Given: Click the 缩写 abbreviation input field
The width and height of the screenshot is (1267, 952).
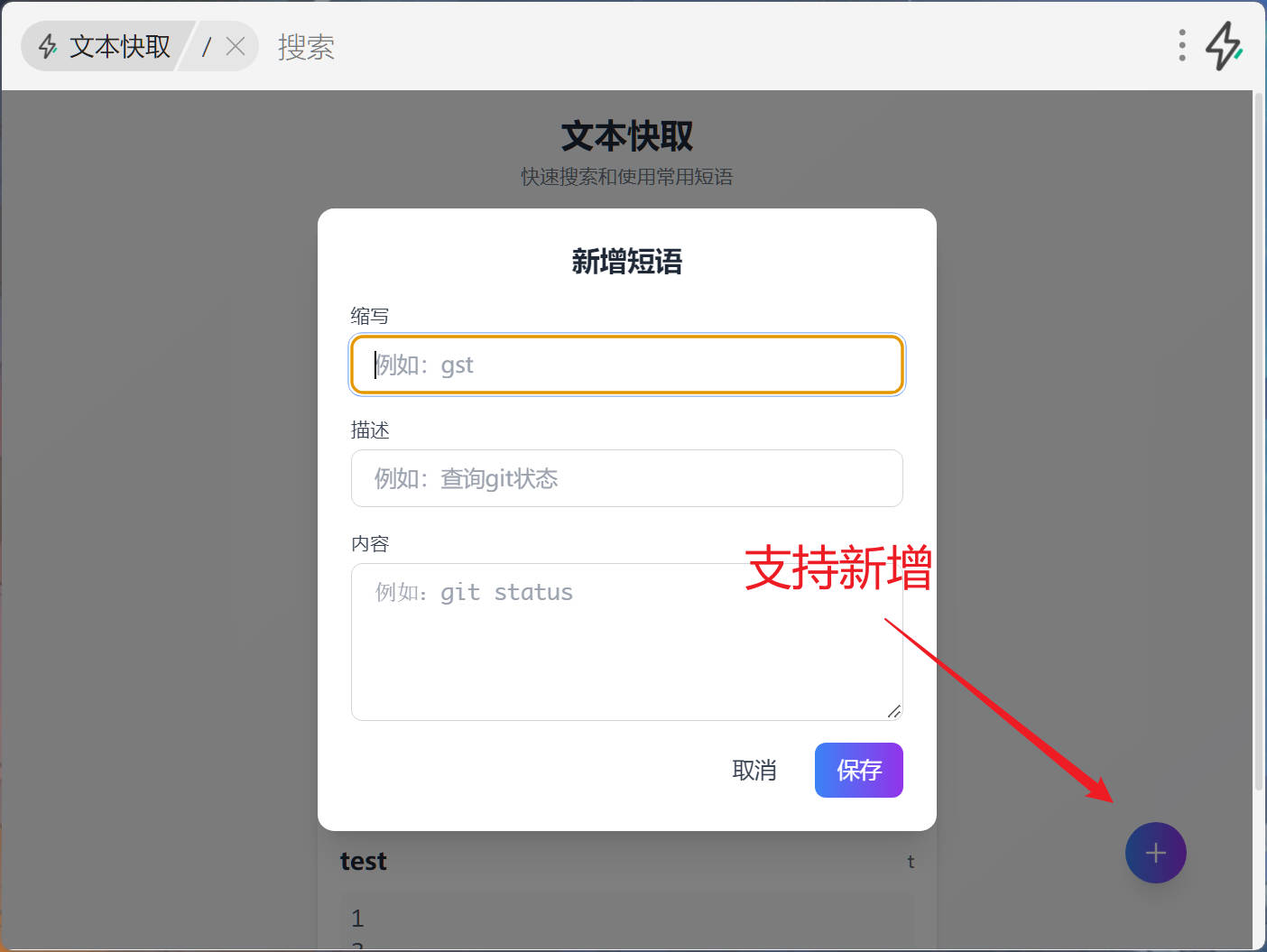Looking at the screenshot, I should pos(626,365).
